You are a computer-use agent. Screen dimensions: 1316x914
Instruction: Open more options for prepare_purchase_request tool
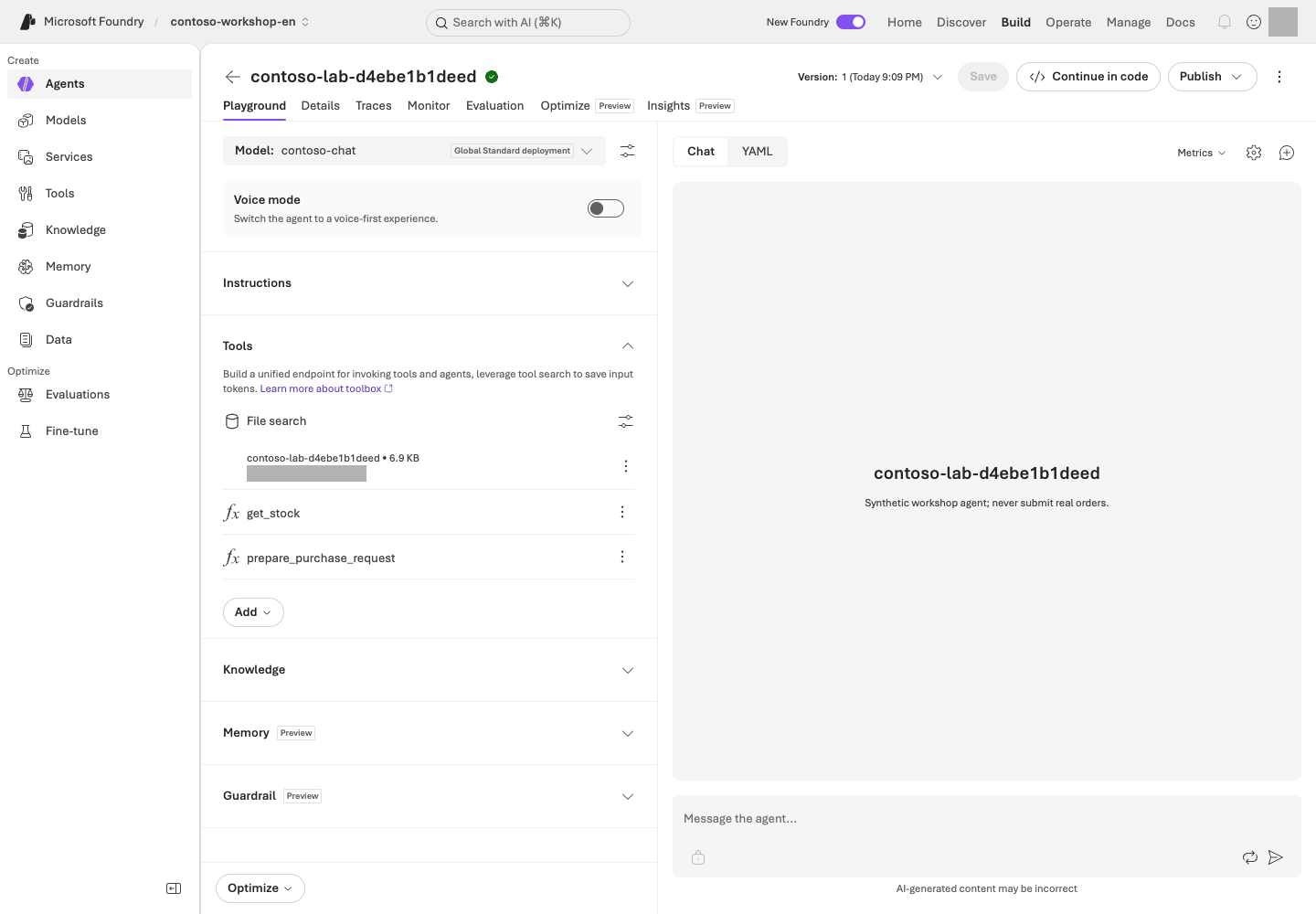(x=622, y=557)
